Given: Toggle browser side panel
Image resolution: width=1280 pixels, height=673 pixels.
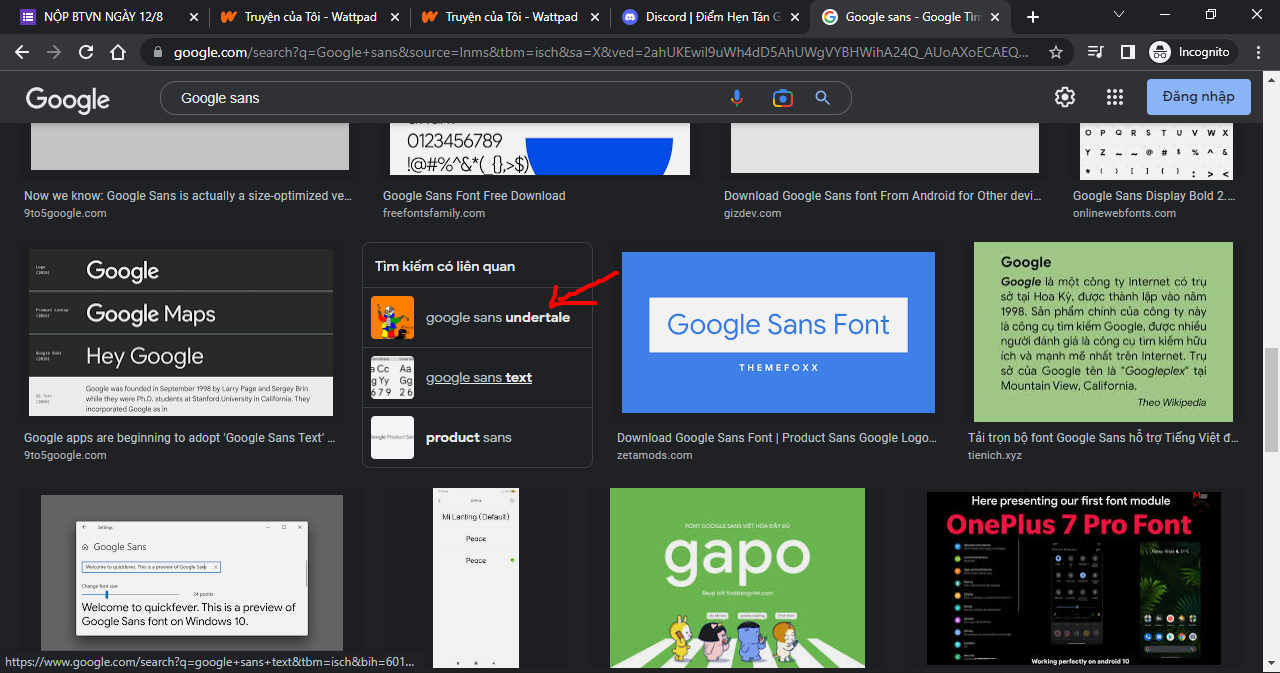Looking at the screenshot, I should point(1128,52).
